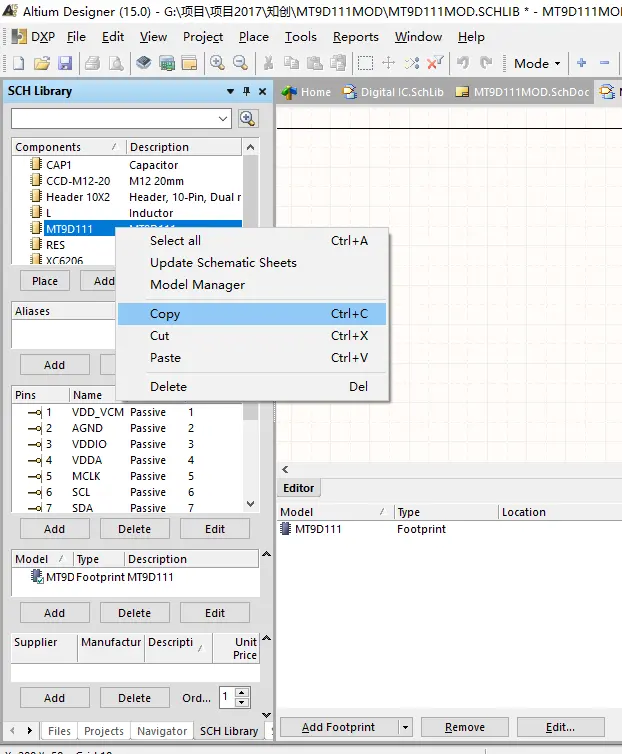The image size is (622, 754).
Task: Open the Mode dropdown in toolbar
Action: (537, 63)
